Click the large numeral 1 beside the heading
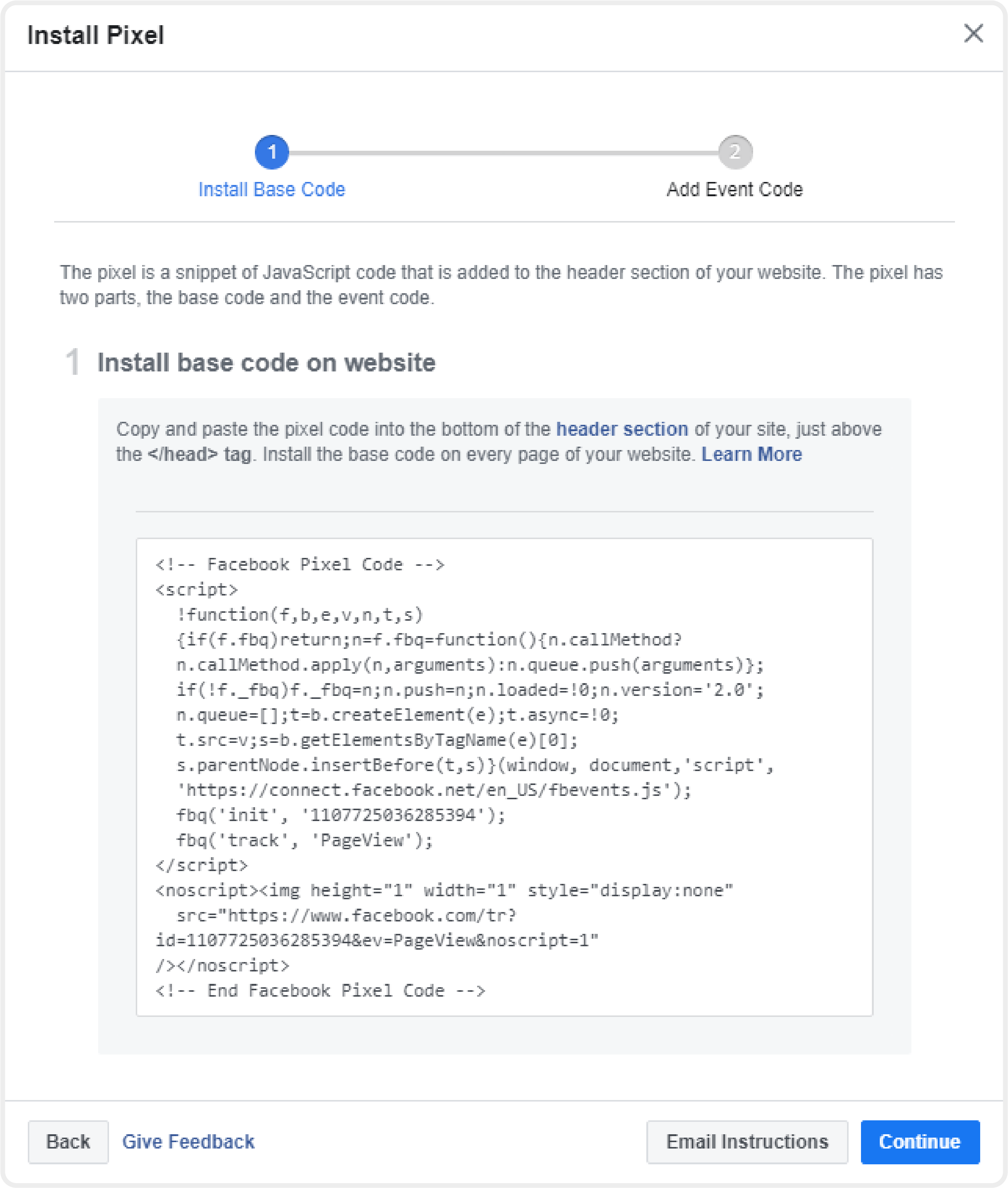The height and width of the screenshot is (1188, 1008). click(x=73, y=362)
